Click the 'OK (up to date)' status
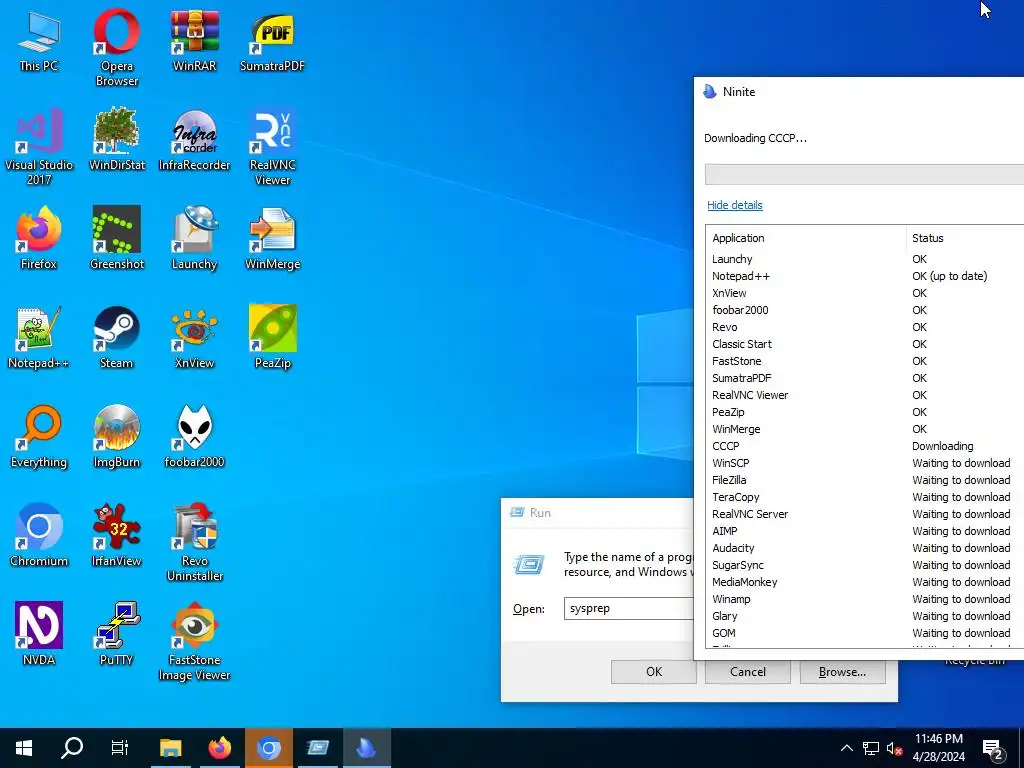The height and width of the screenshot is (768, 1024). 950,276
